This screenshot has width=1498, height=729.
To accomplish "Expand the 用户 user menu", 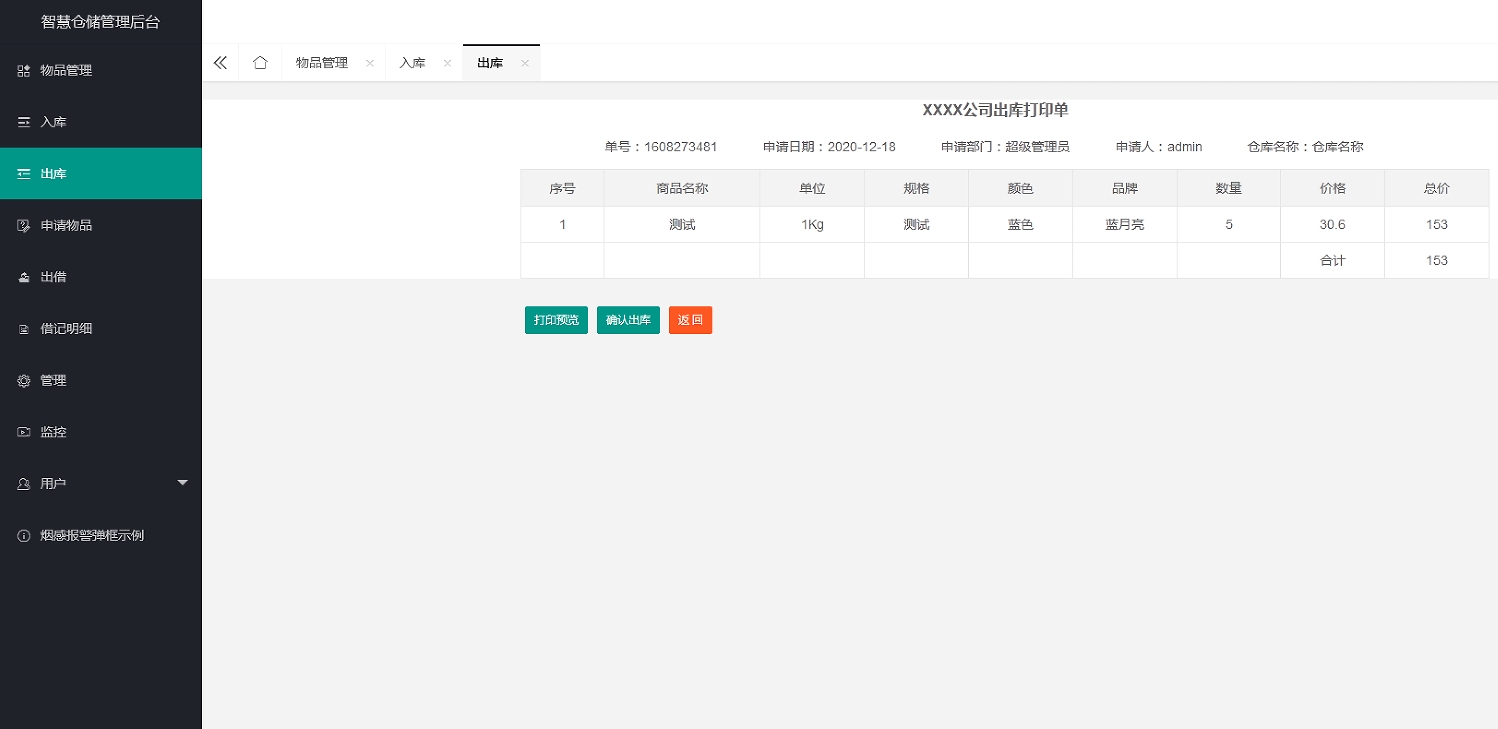I will tap(182, 483).
